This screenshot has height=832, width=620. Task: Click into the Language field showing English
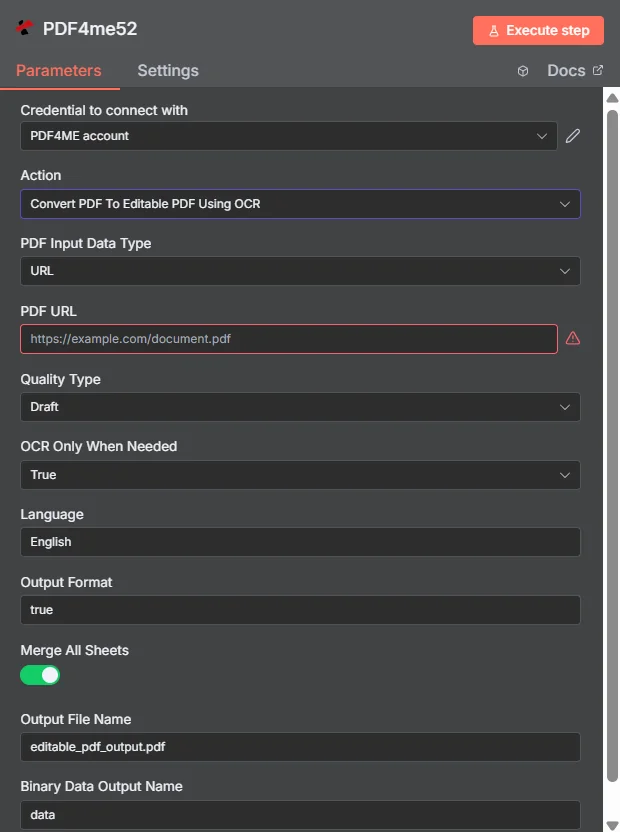(300, 542)
